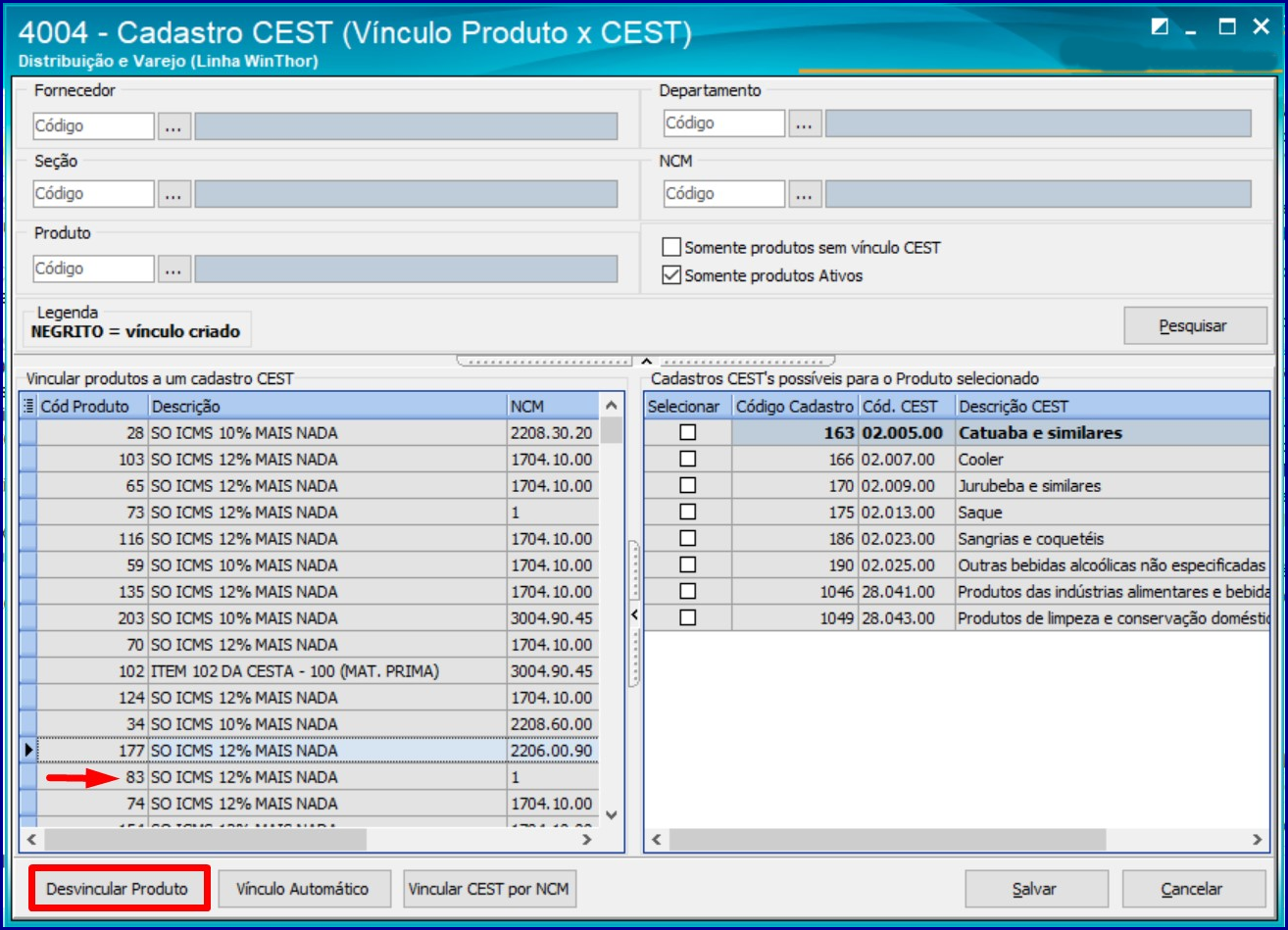Focus Fornecedor Código input field
Screen dimensions: 1288x930
click(x=94, y=126)
